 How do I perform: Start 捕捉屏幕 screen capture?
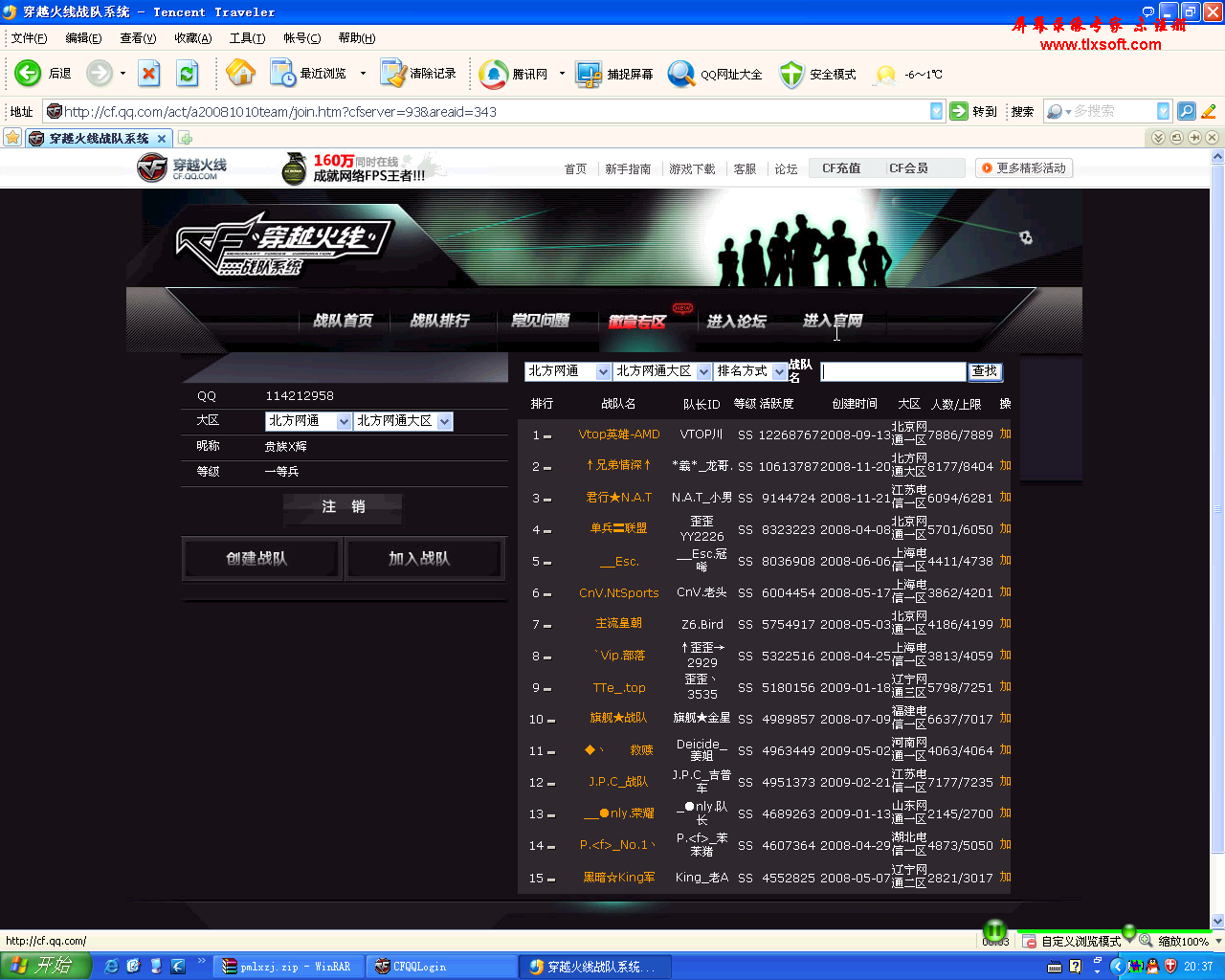pos(614,74)
